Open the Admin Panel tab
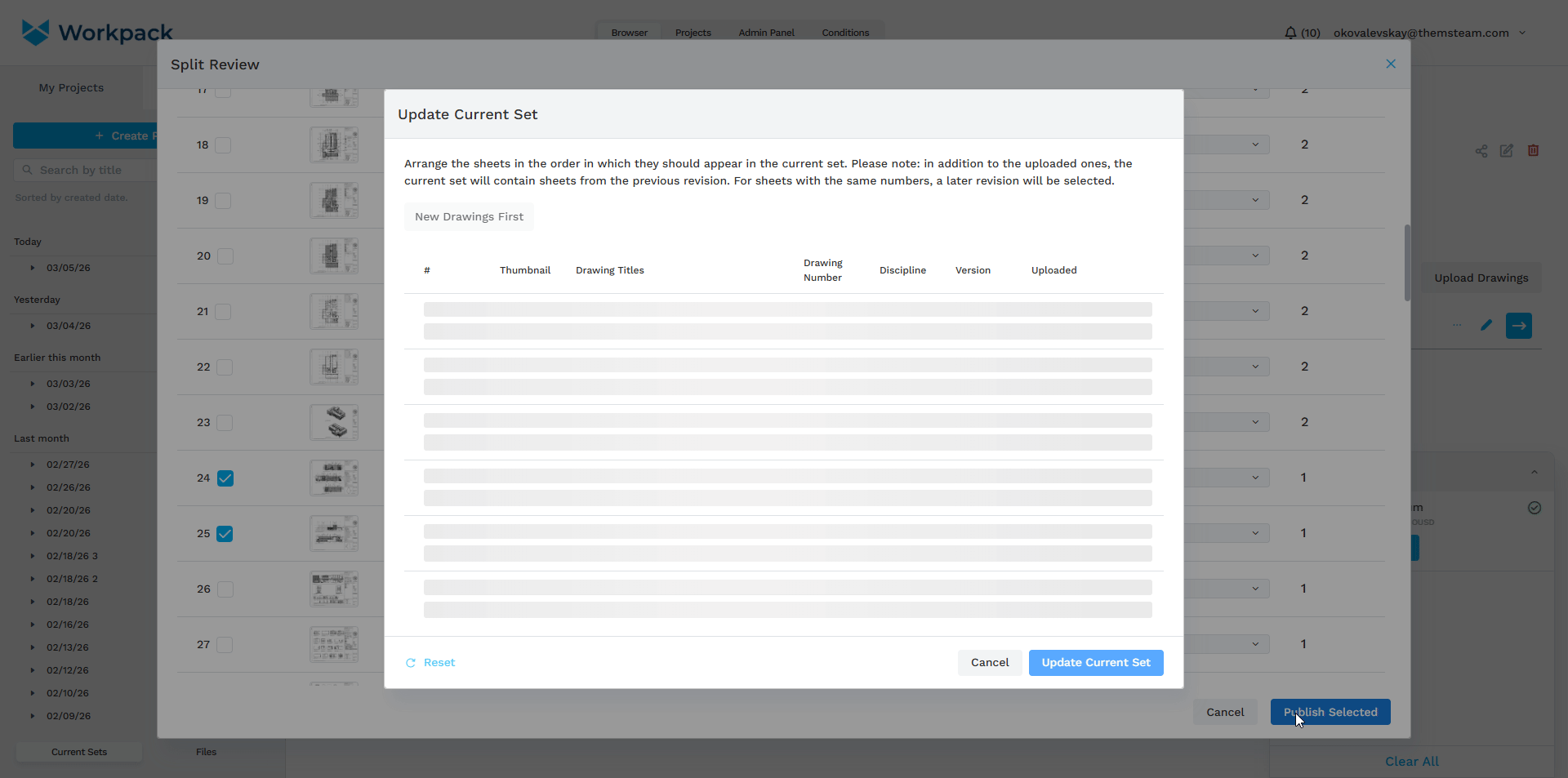 [766, 33]
